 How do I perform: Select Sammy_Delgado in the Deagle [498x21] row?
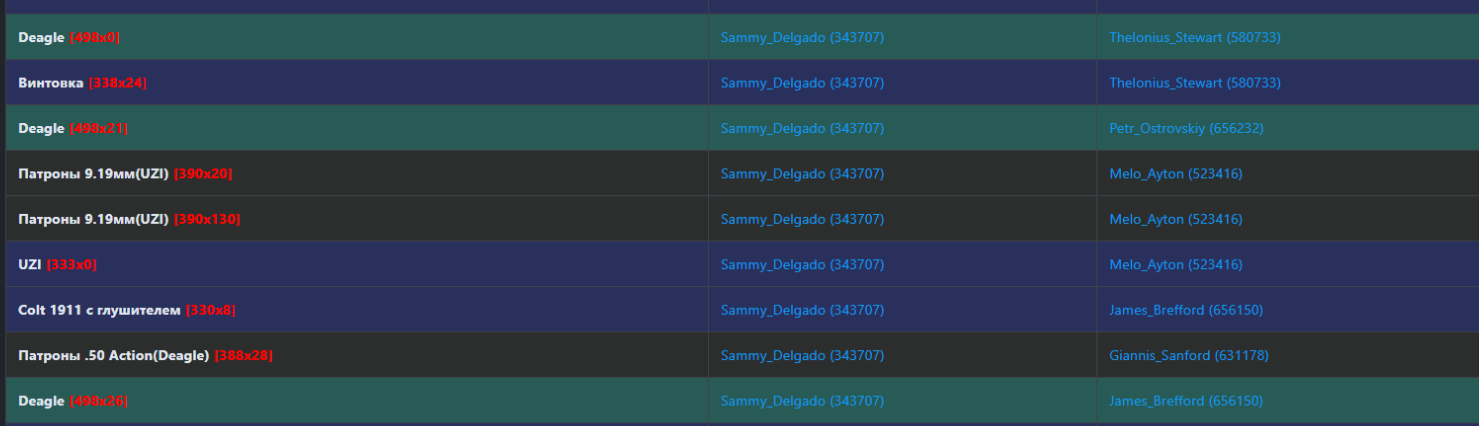coord(802,129)
